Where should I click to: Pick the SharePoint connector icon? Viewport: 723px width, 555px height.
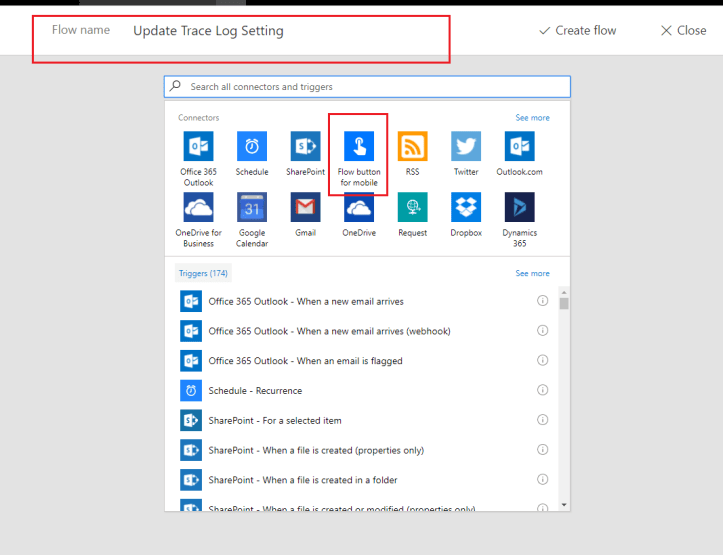pyautogui.click(x=305, y=147)
